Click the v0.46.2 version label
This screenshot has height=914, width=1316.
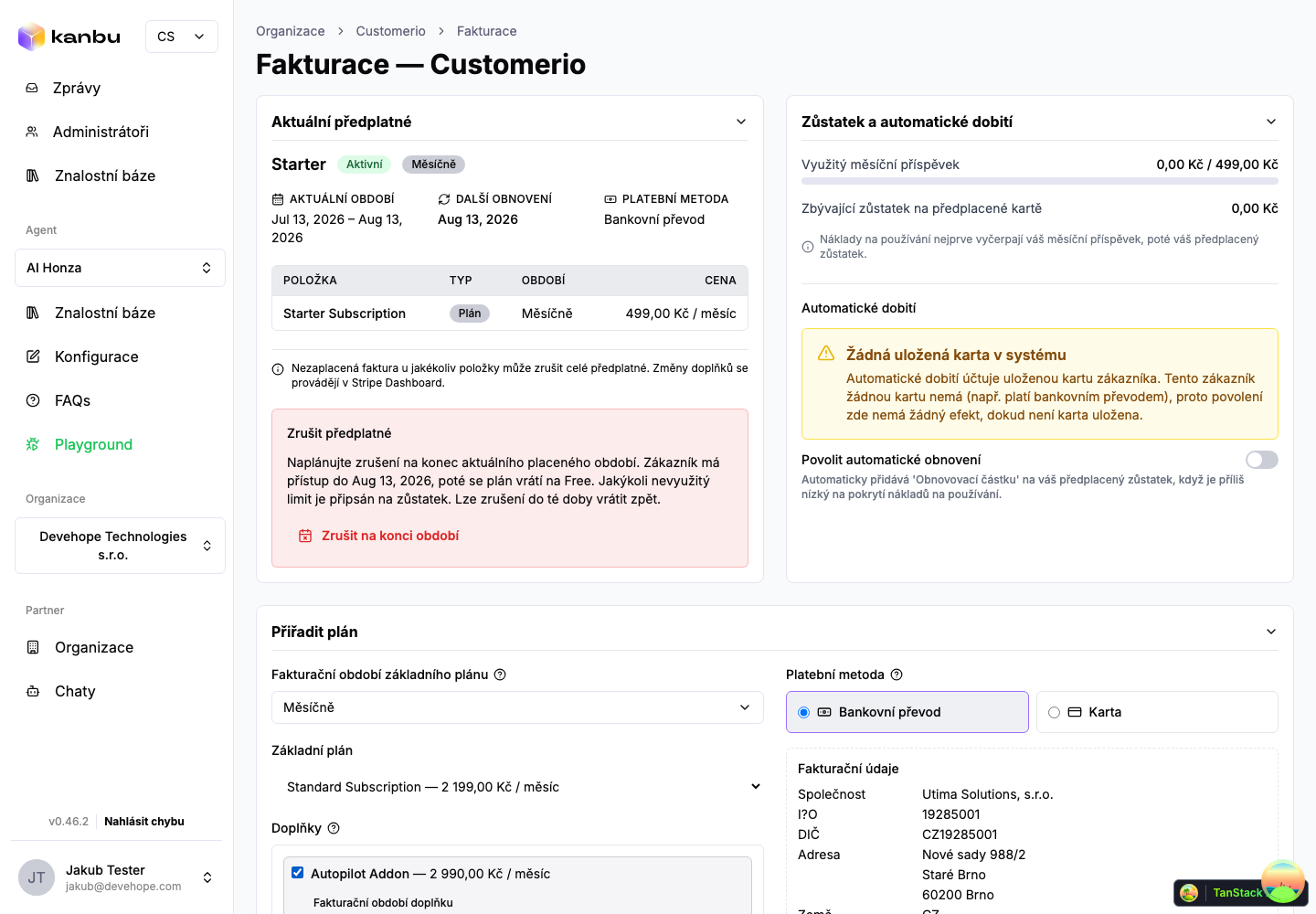pyautogui.click(x=69, y=822)
